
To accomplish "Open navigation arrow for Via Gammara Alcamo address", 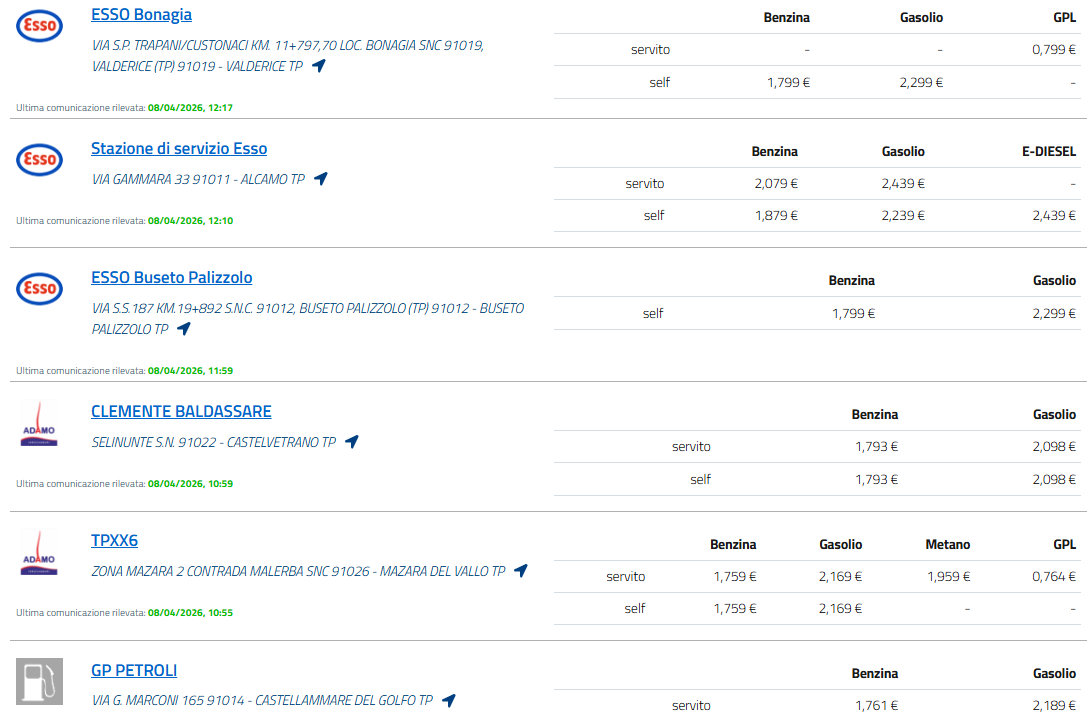I will pyautogui.click(x=321, y=179).
